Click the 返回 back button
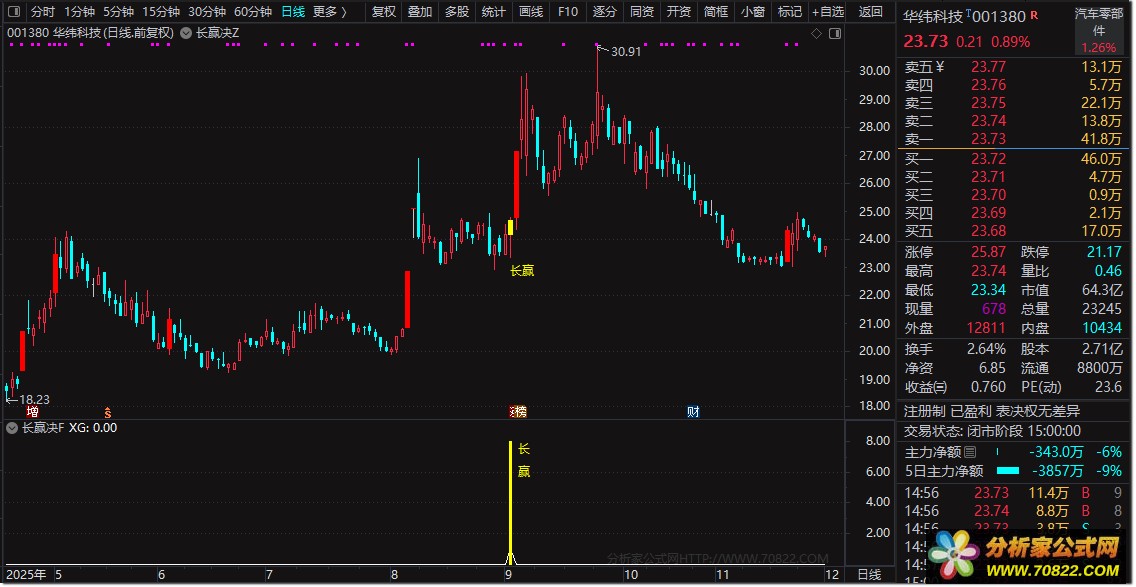1136x587 pixels. (x=871, y=12)
